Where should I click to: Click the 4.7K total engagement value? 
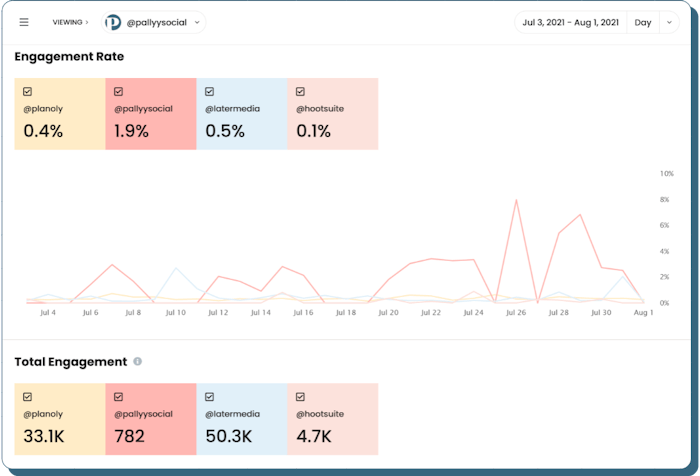[314, 436]
